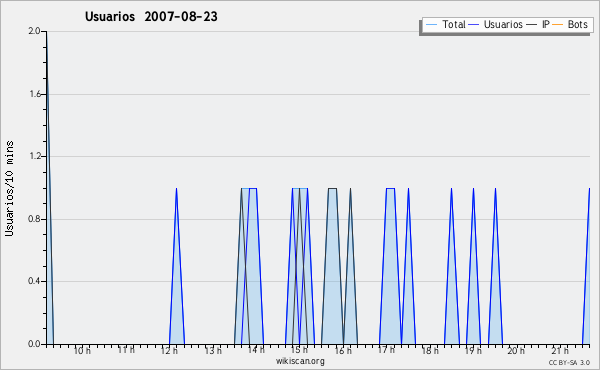Click the 1.6 y-axis value
Viewport: 600px width, 370px height.
(x=34, y=94)
